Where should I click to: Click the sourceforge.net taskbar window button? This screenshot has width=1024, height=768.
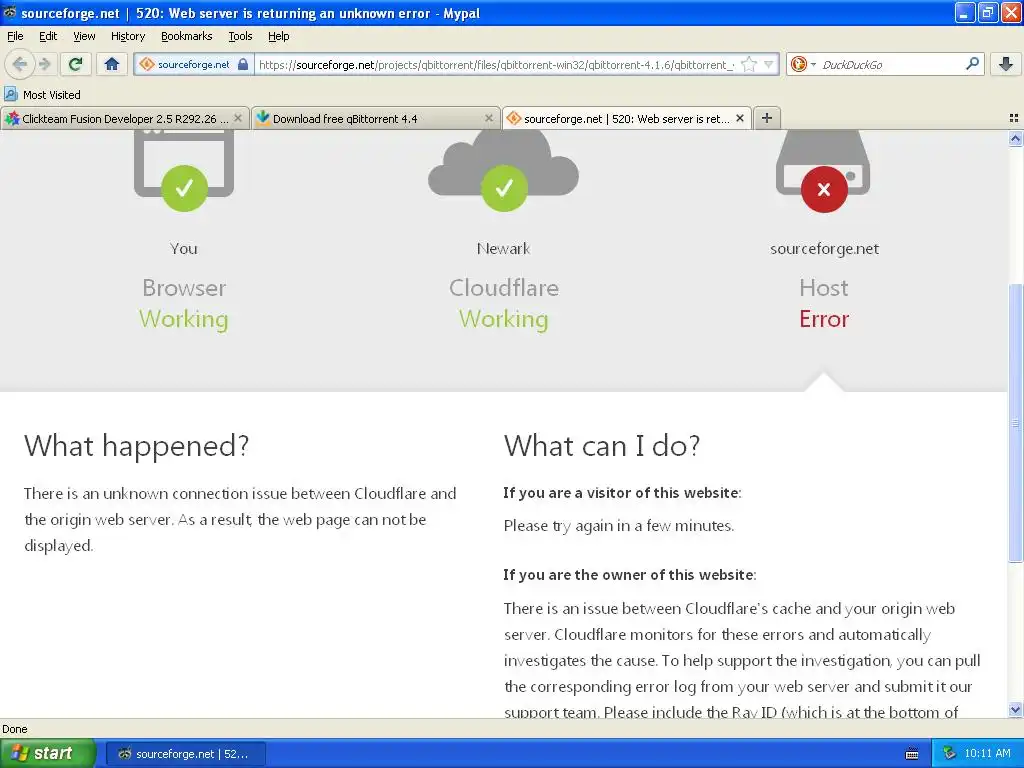click(185, 754)
